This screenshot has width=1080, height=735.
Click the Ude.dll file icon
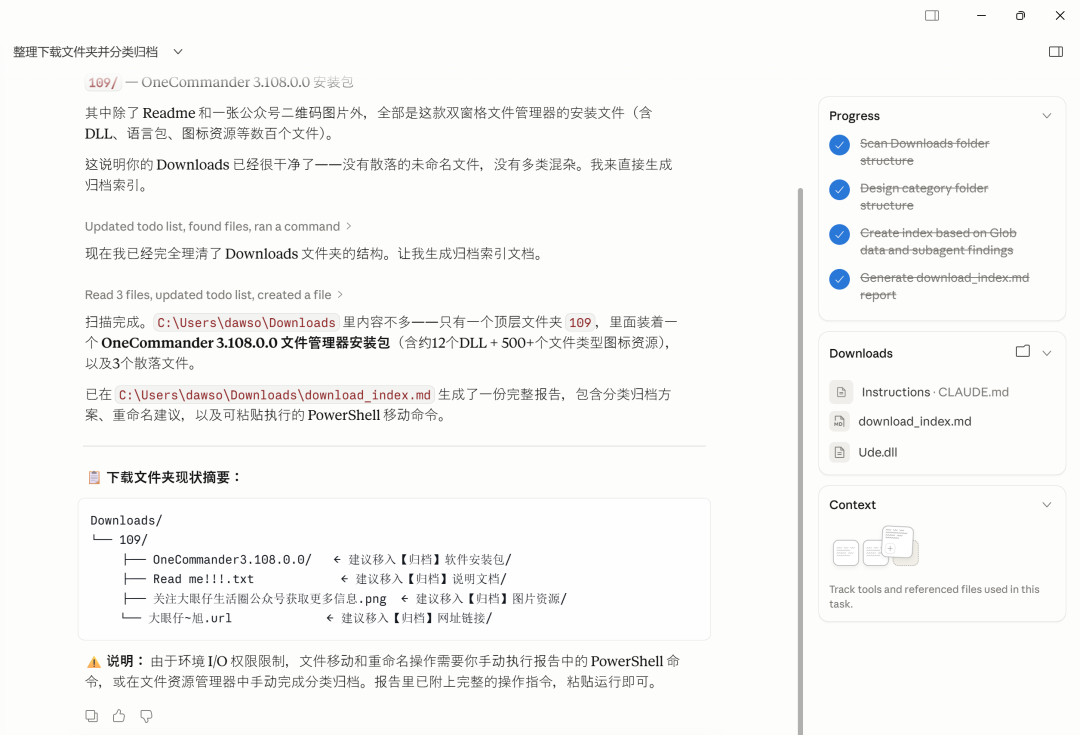coord(840,453)
